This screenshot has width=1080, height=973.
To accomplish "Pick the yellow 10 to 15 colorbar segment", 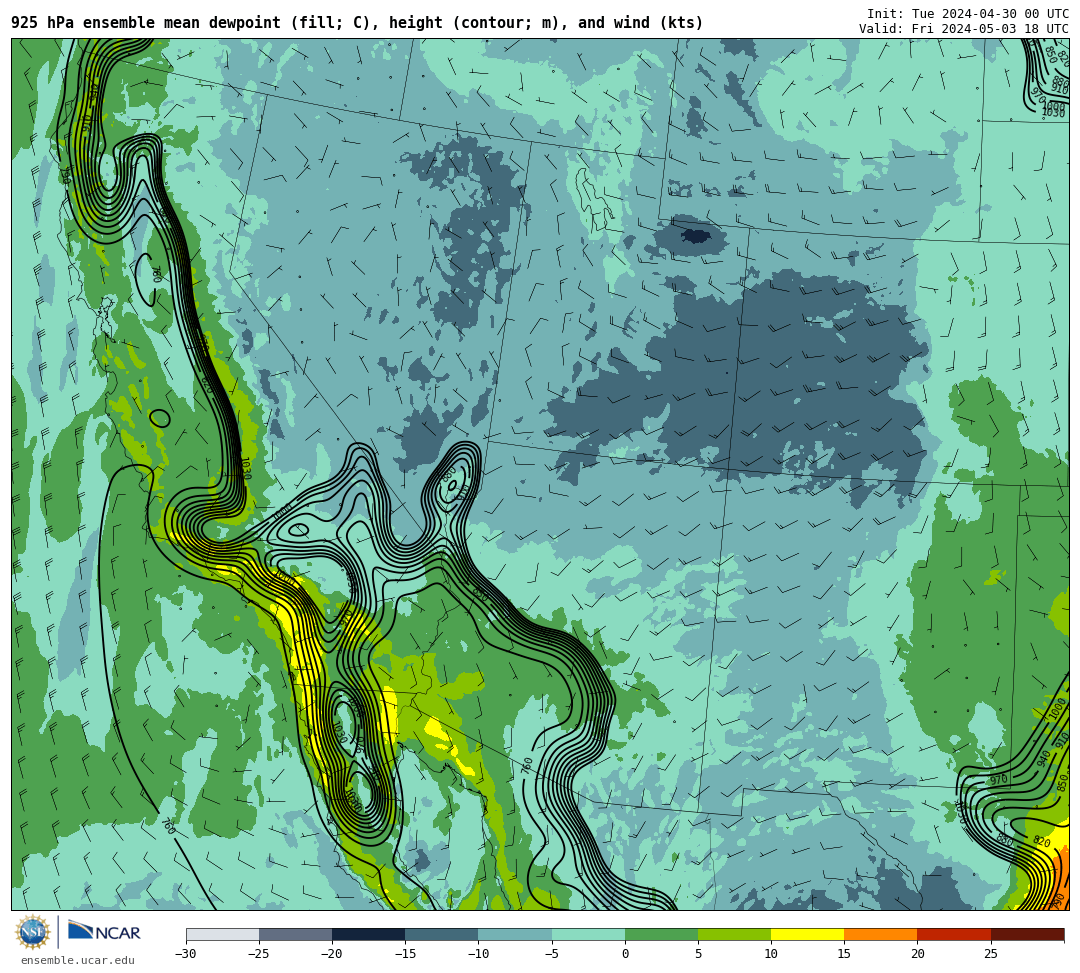I will 807,934.
